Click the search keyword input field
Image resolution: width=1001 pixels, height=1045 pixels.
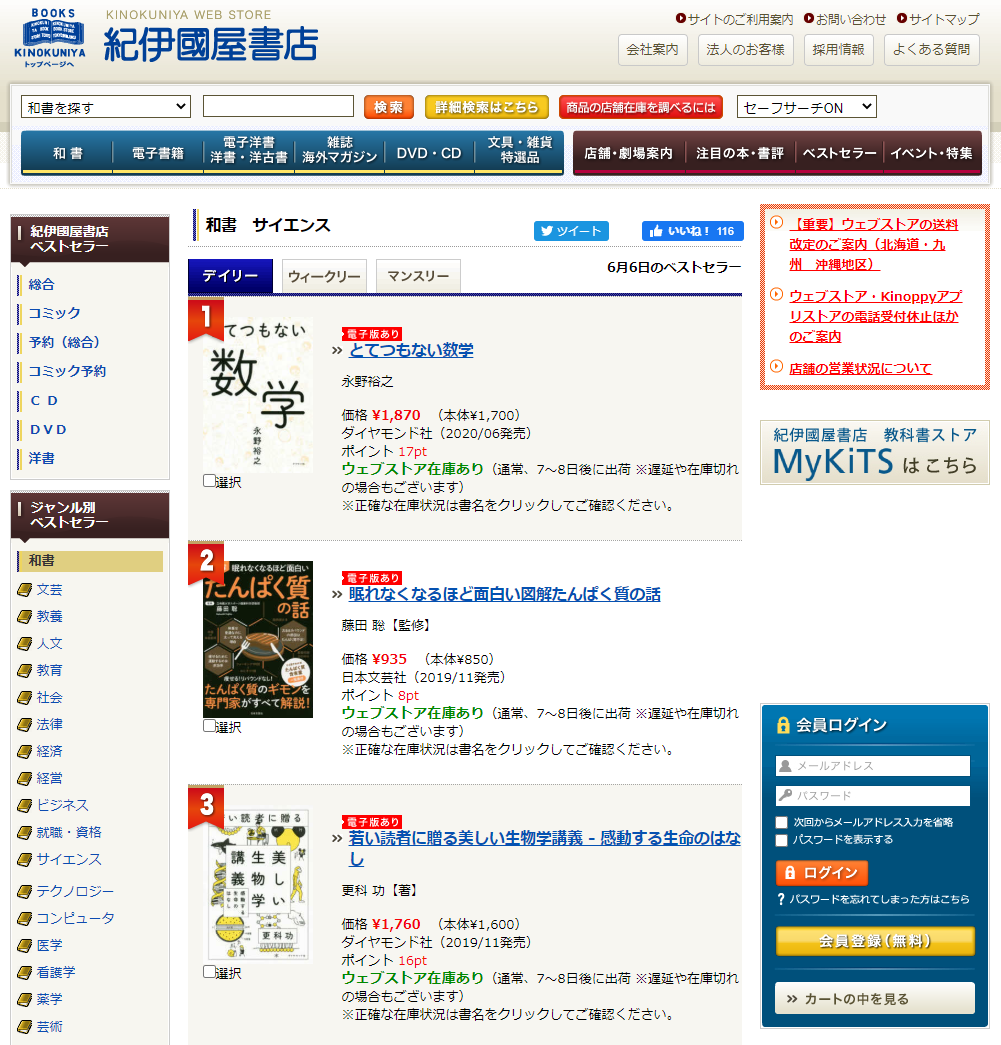(278, 106)
